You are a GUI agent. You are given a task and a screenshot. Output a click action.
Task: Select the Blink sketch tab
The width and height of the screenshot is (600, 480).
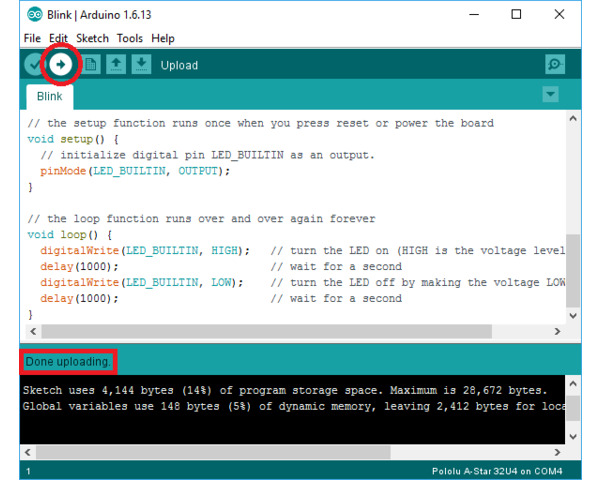[x=49, y=96]
